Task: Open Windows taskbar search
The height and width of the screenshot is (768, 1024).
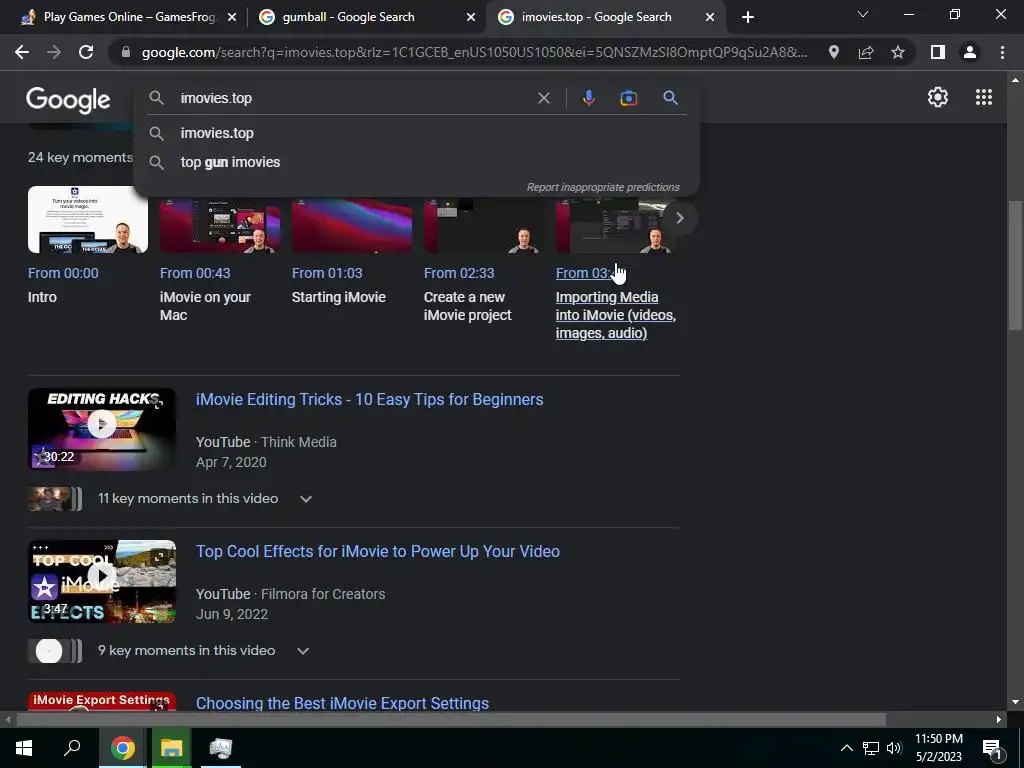Action: (x=72, y=748)
